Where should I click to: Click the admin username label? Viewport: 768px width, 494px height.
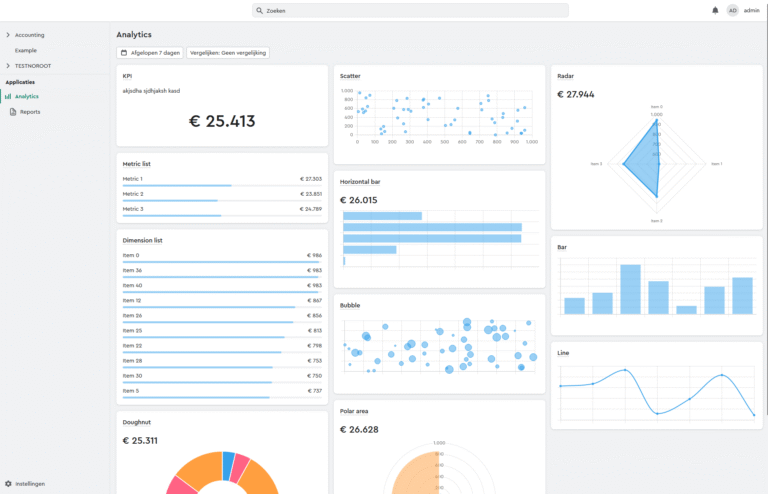(751, 10)
